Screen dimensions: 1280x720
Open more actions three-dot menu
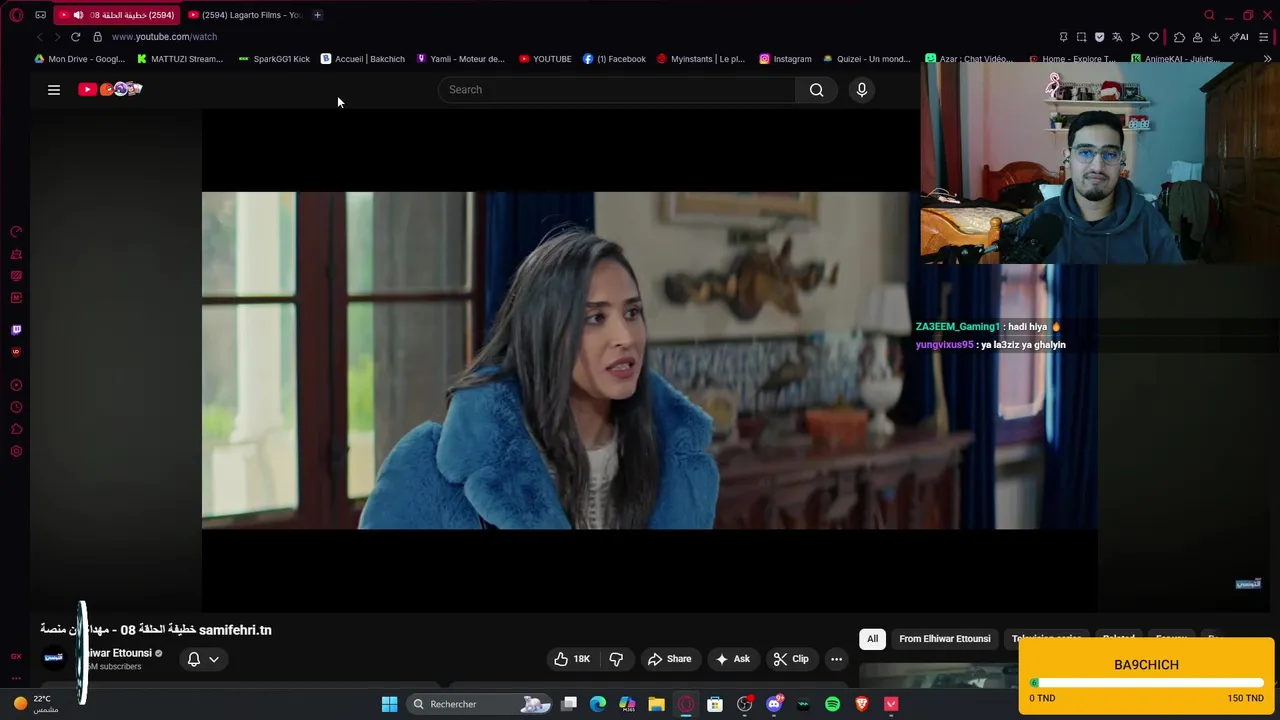pyautogui.click(x=837, y=659)
